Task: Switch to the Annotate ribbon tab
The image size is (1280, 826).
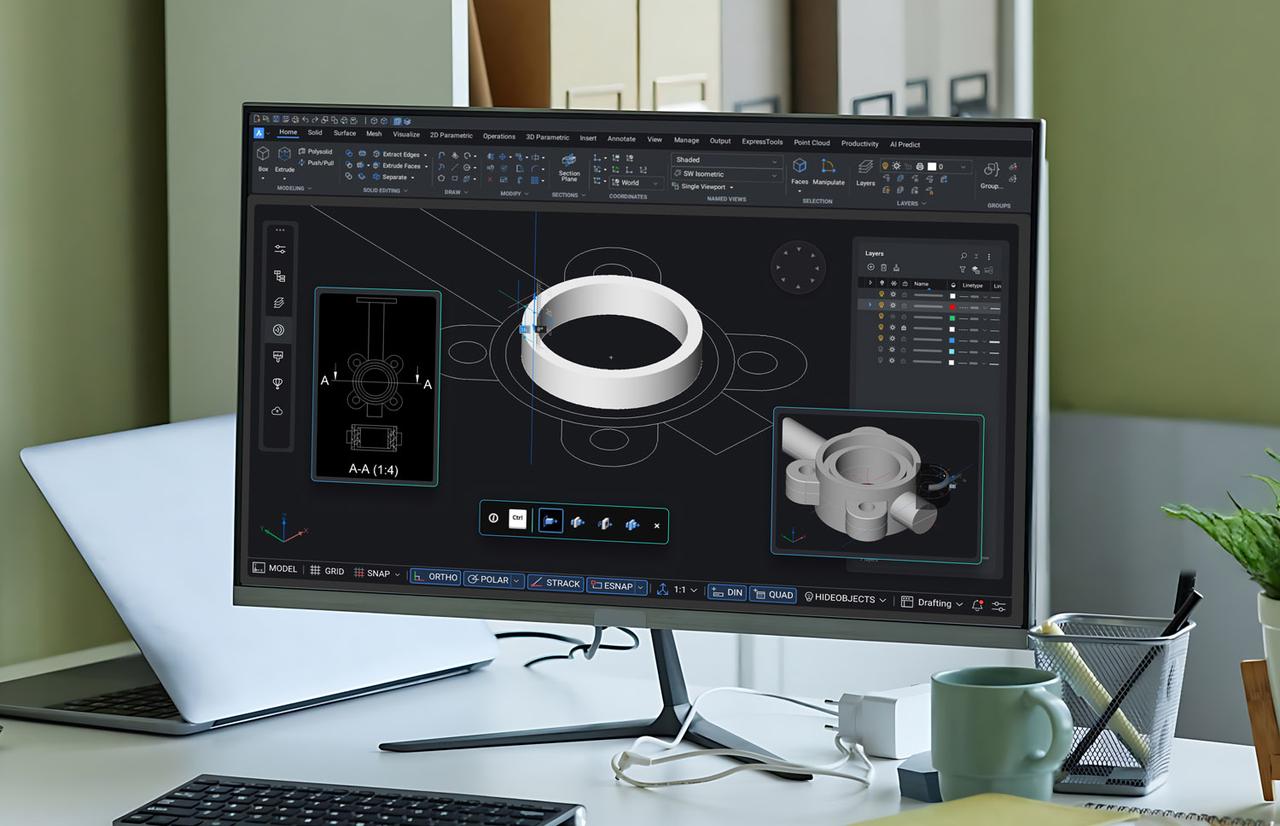Action: point(621,140)
